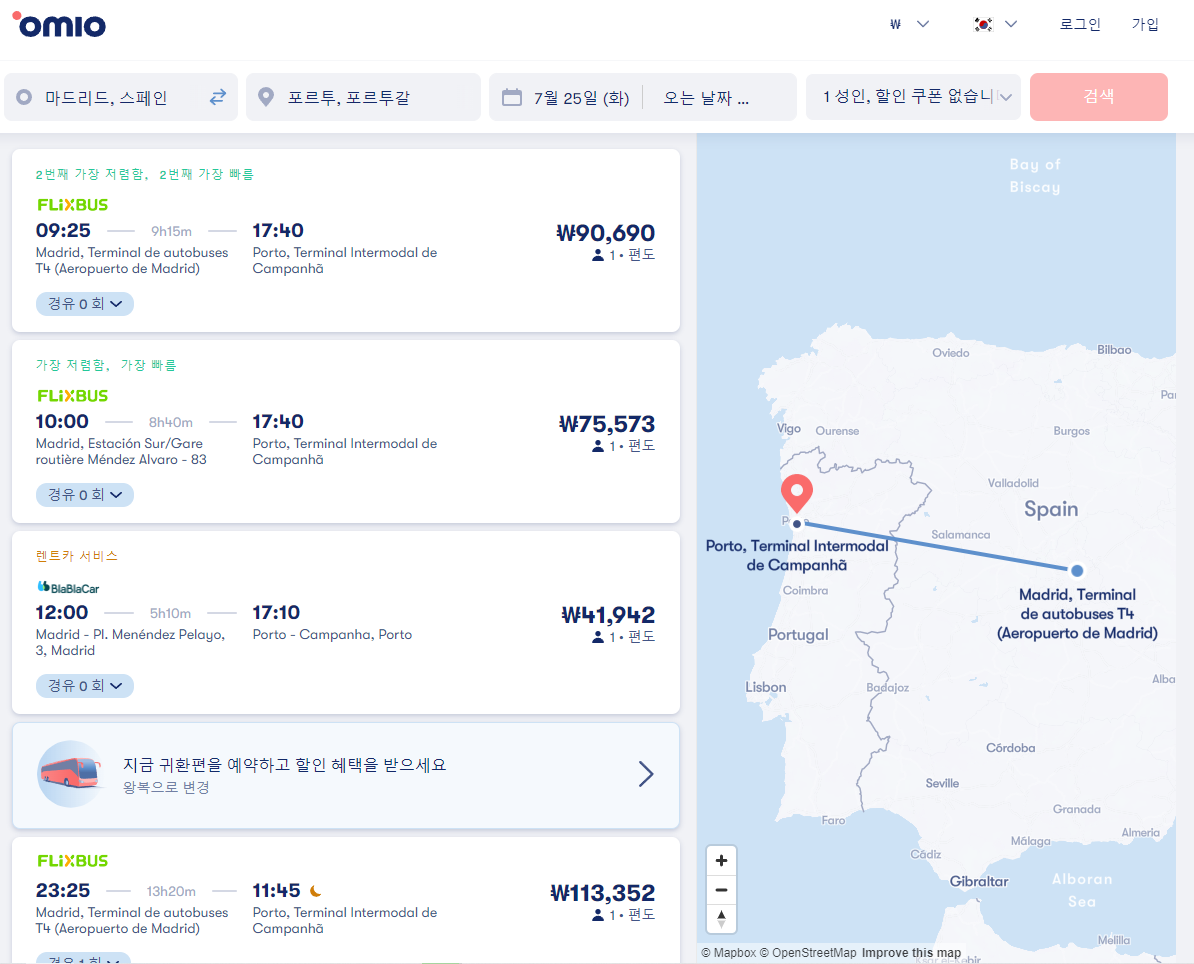
Task: Click Madrid origin blue dot on map
Action: click(x=1077, y=570)
